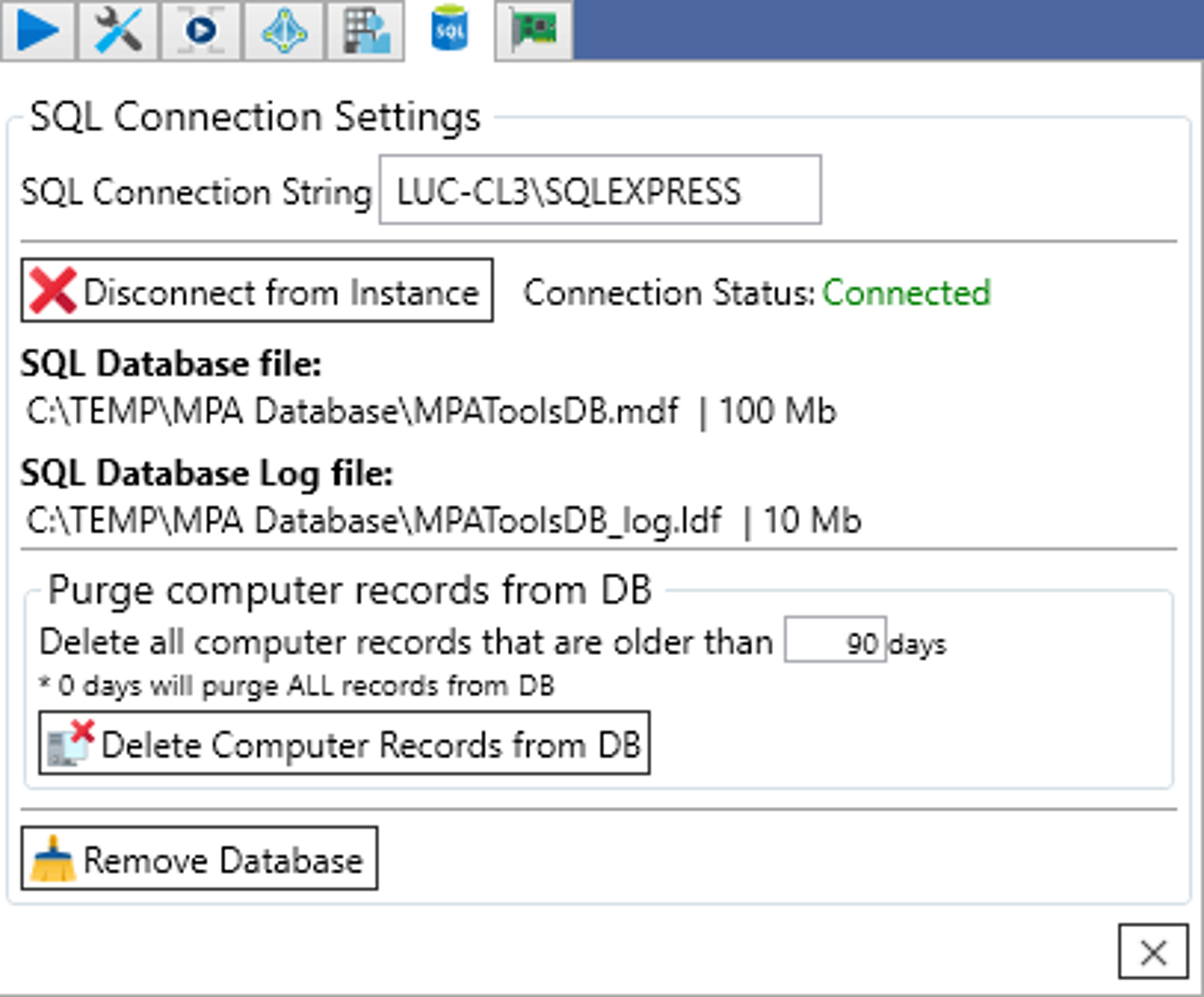The height and width of the screenshot is (997, 1204).
Task: Edit the days value field showing 90
Action: 835,640
